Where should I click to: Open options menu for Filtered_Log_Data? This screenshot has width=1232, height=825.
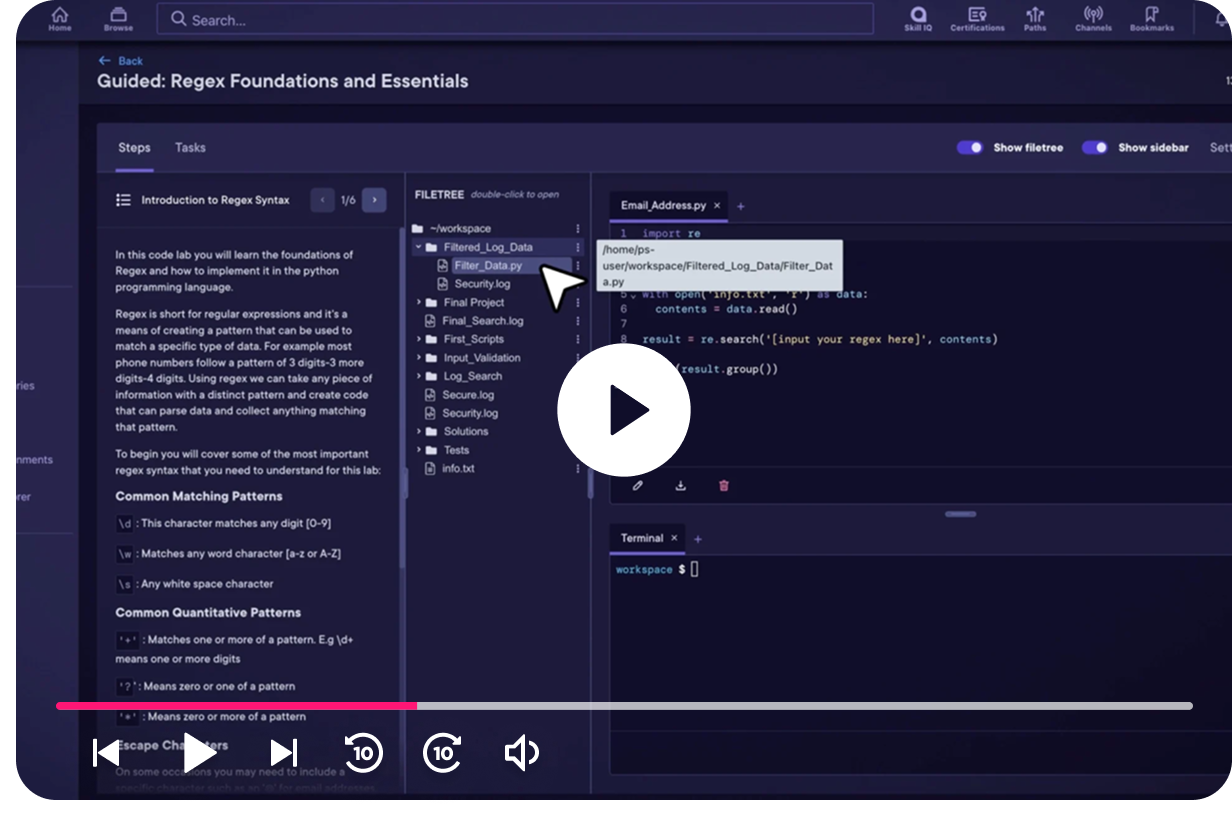tap(578, 247)
